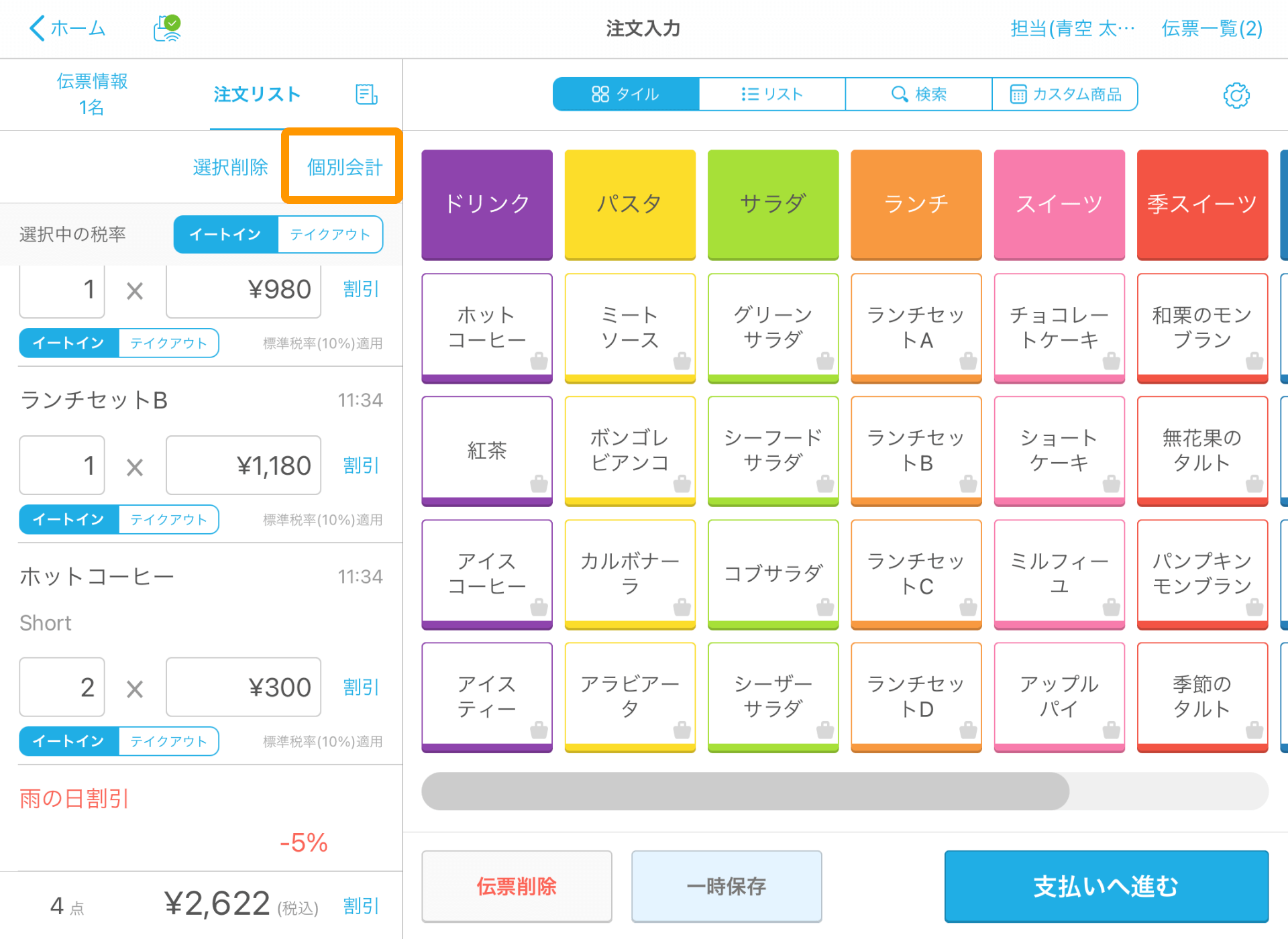Click 支払いへ進む button

click(1106, 886)
